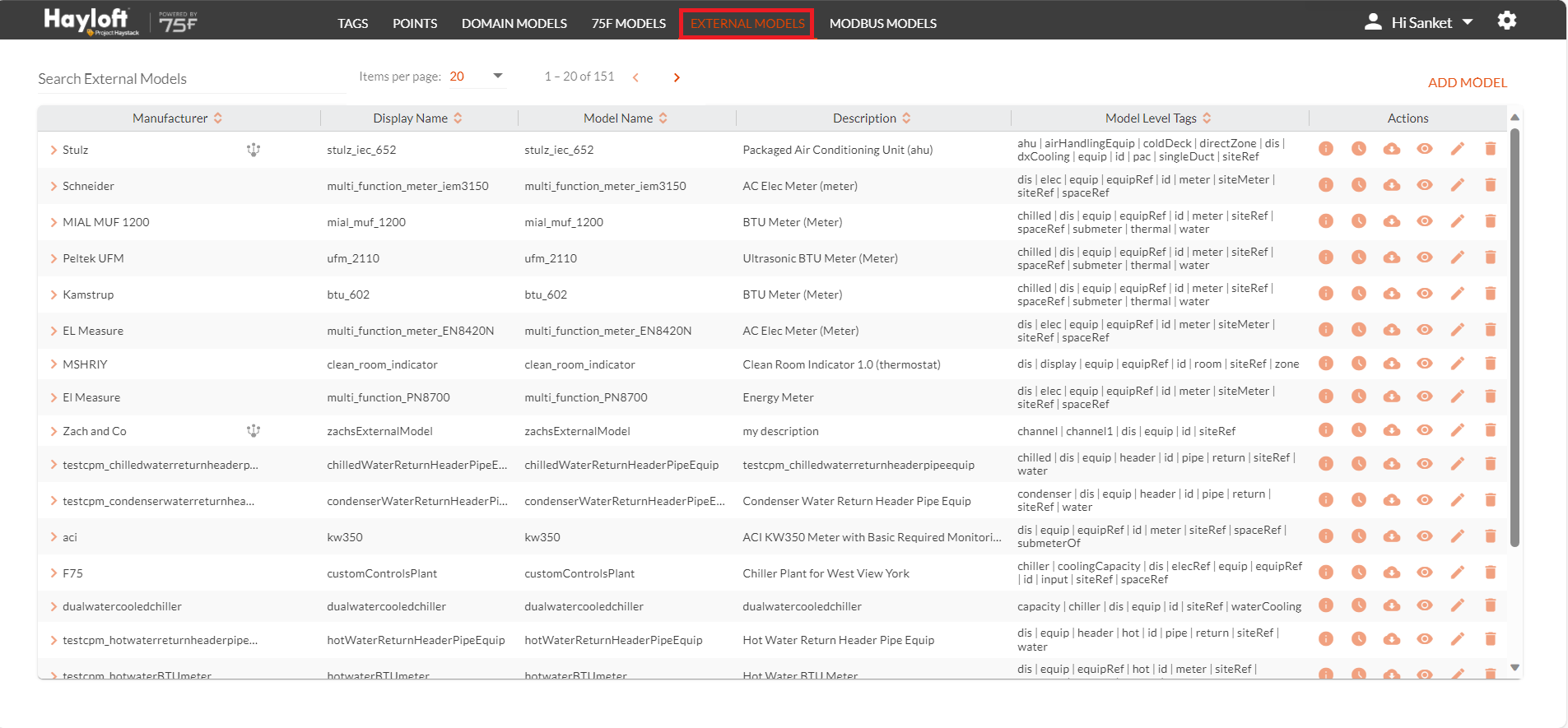Edit the multi_function_PN8700 model
Screen dimensions: 1568x728
click(x=1457, y=396)
